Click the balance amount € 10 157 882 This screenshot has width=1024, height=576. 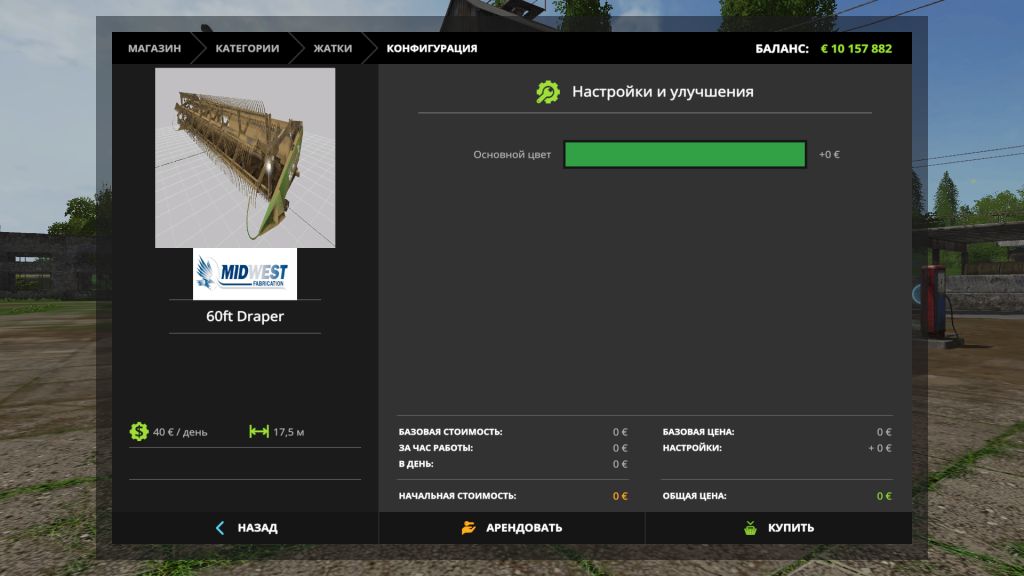[856, 48]
